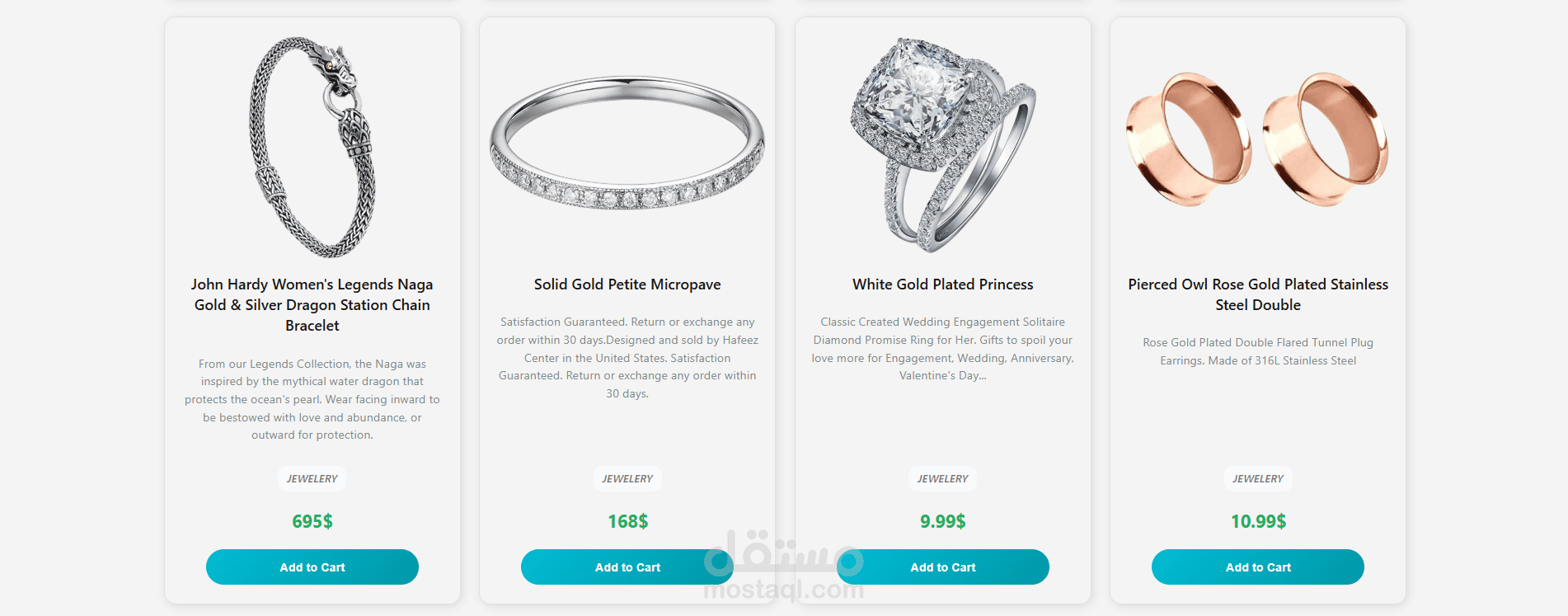Add Pierced Owl Rose Gold earrings to cart
This screenshot has height=616, width=1568.
click(x=1258, y=567)
